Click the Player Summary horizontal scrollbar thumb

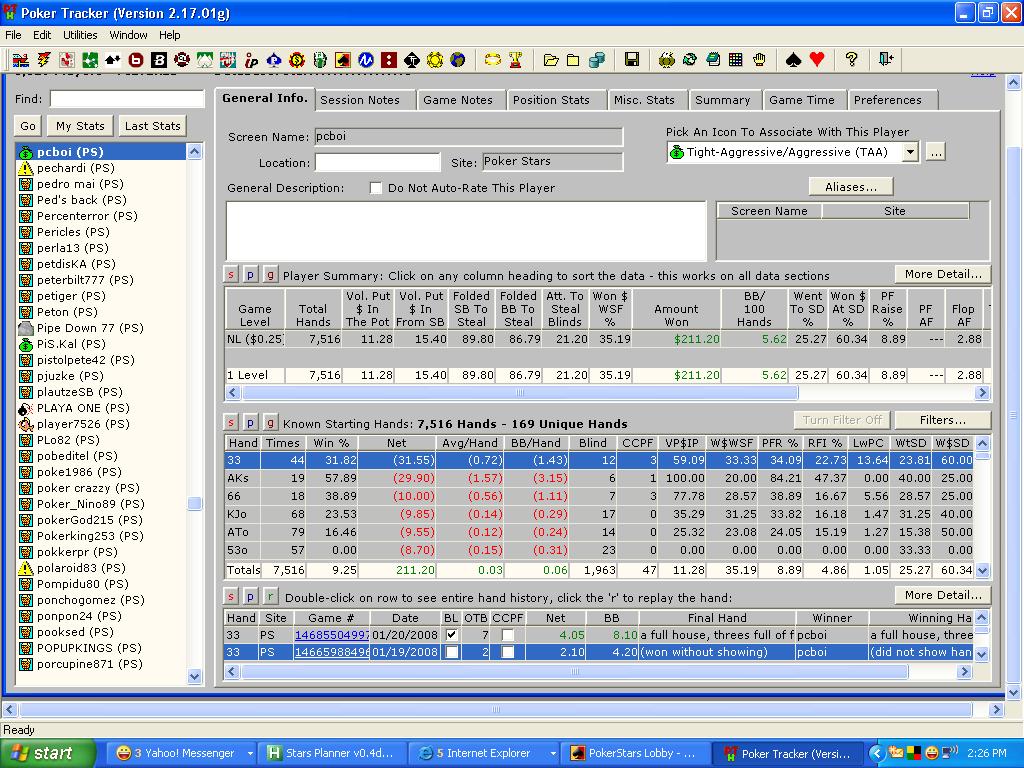(x=520, y=392)
